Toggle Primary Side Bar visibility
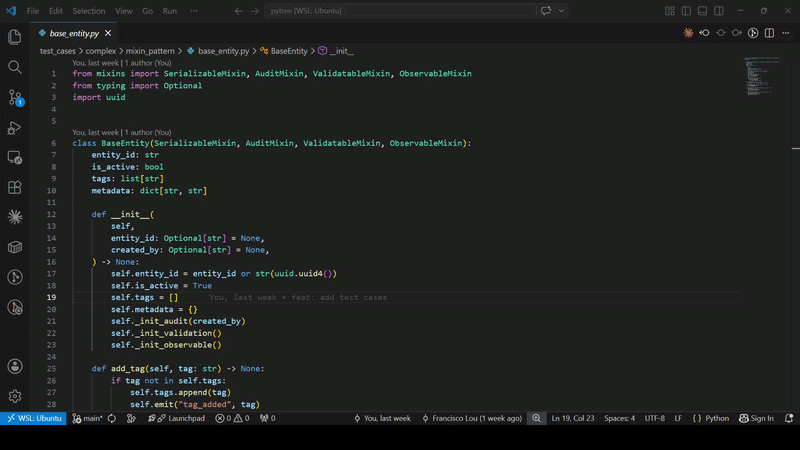The image size is (800, 450). (x=686, y=11)
